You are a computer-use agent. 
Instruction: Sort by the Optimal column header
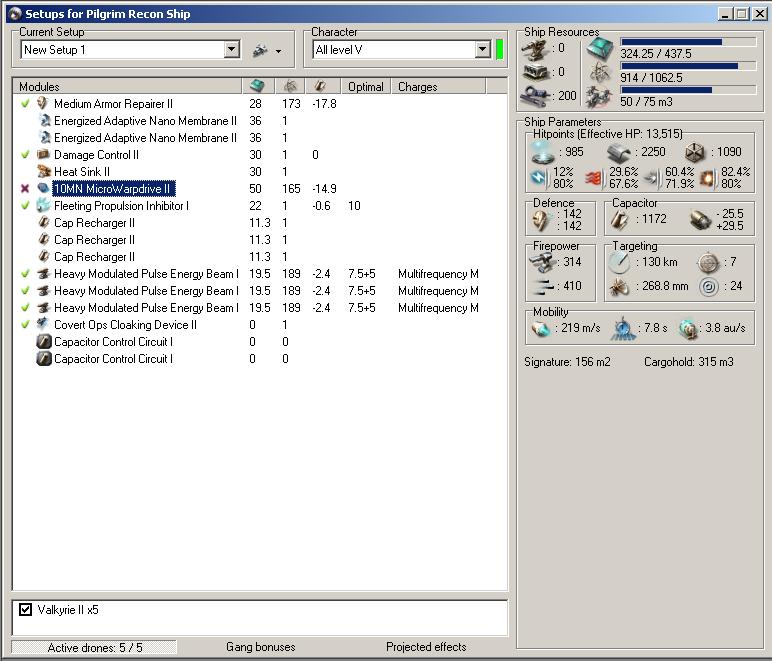366,86
